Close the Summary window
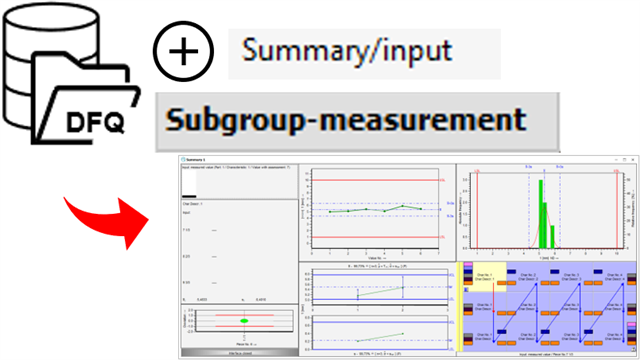 (x=633, y=160)
